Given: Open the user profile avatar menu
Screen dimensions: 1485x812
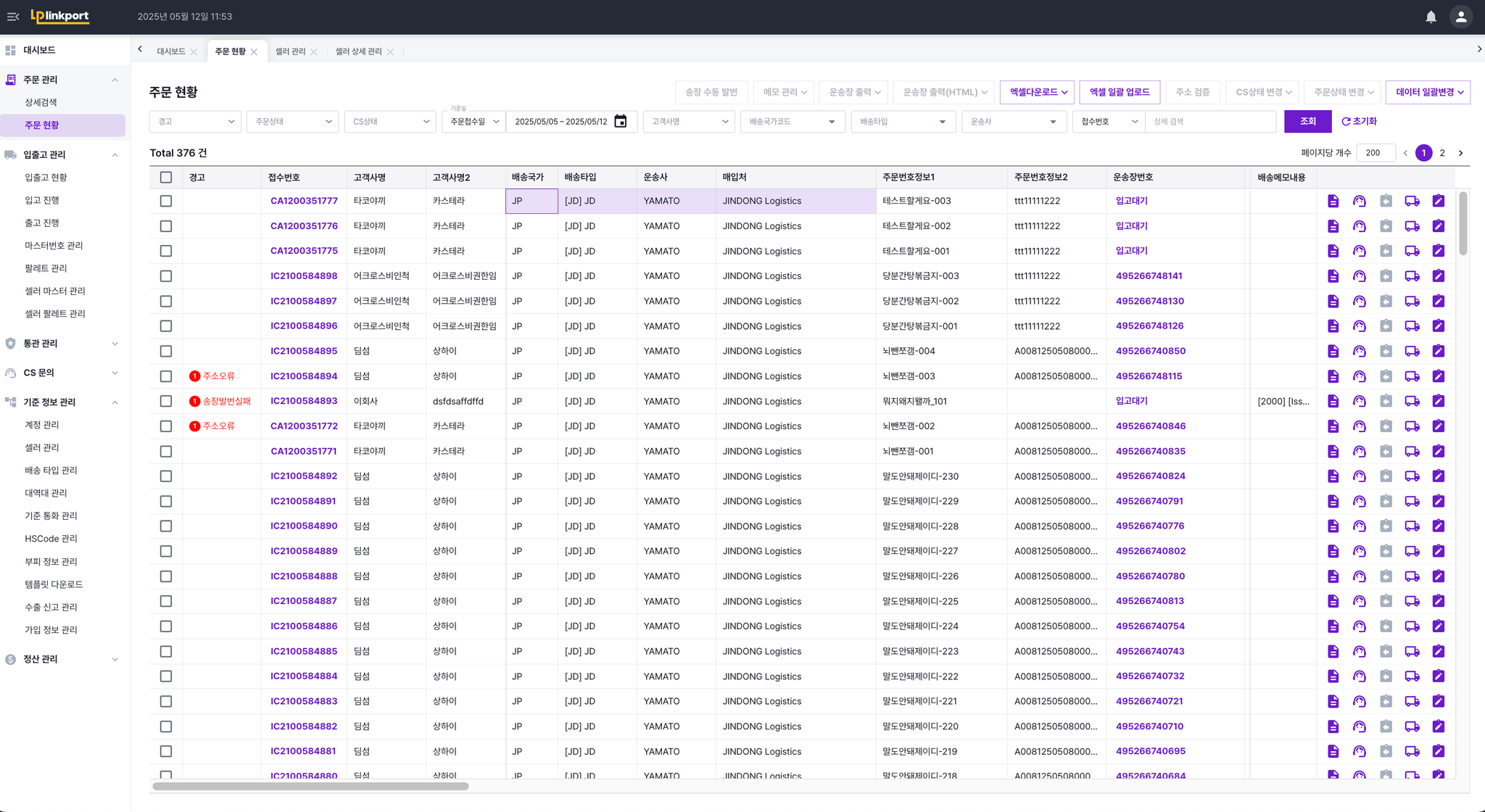Looking at the screenshot, I should (1460, 17).
